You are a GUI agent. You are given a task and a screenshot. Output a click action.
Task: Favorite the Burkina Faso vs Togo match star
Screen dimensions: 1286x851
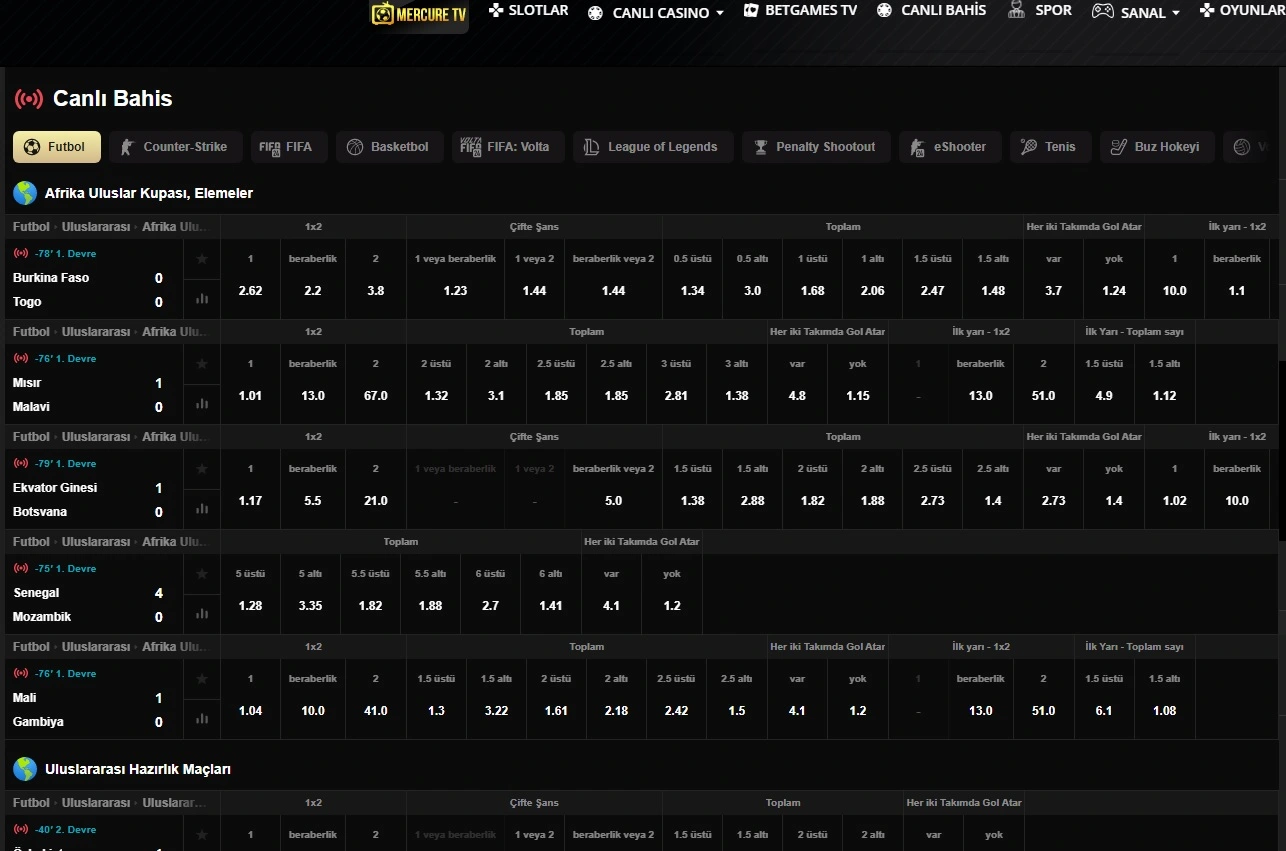click(x=202, y=259)
